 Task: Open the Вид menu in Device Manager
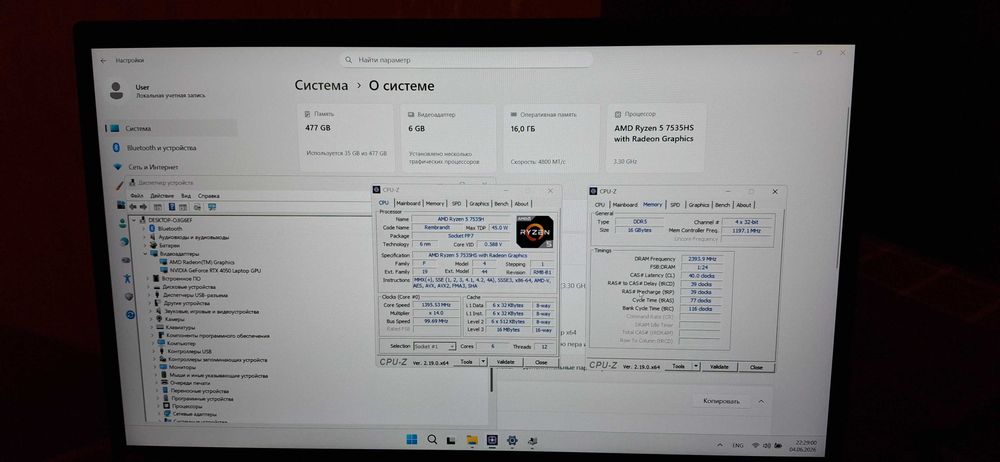[x=186, y=196]
